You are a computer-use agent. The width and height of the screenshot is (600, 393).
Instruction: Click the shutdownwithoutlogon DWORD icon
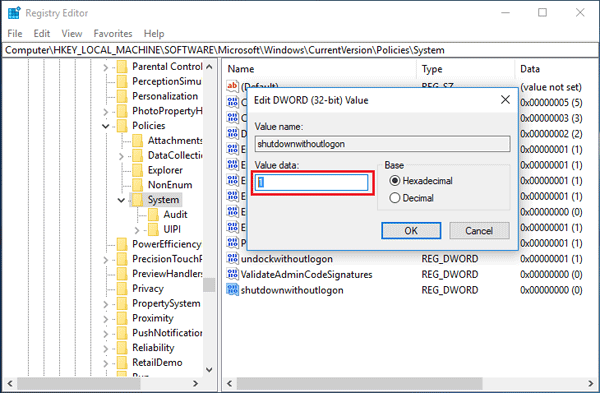coord(232,290)
